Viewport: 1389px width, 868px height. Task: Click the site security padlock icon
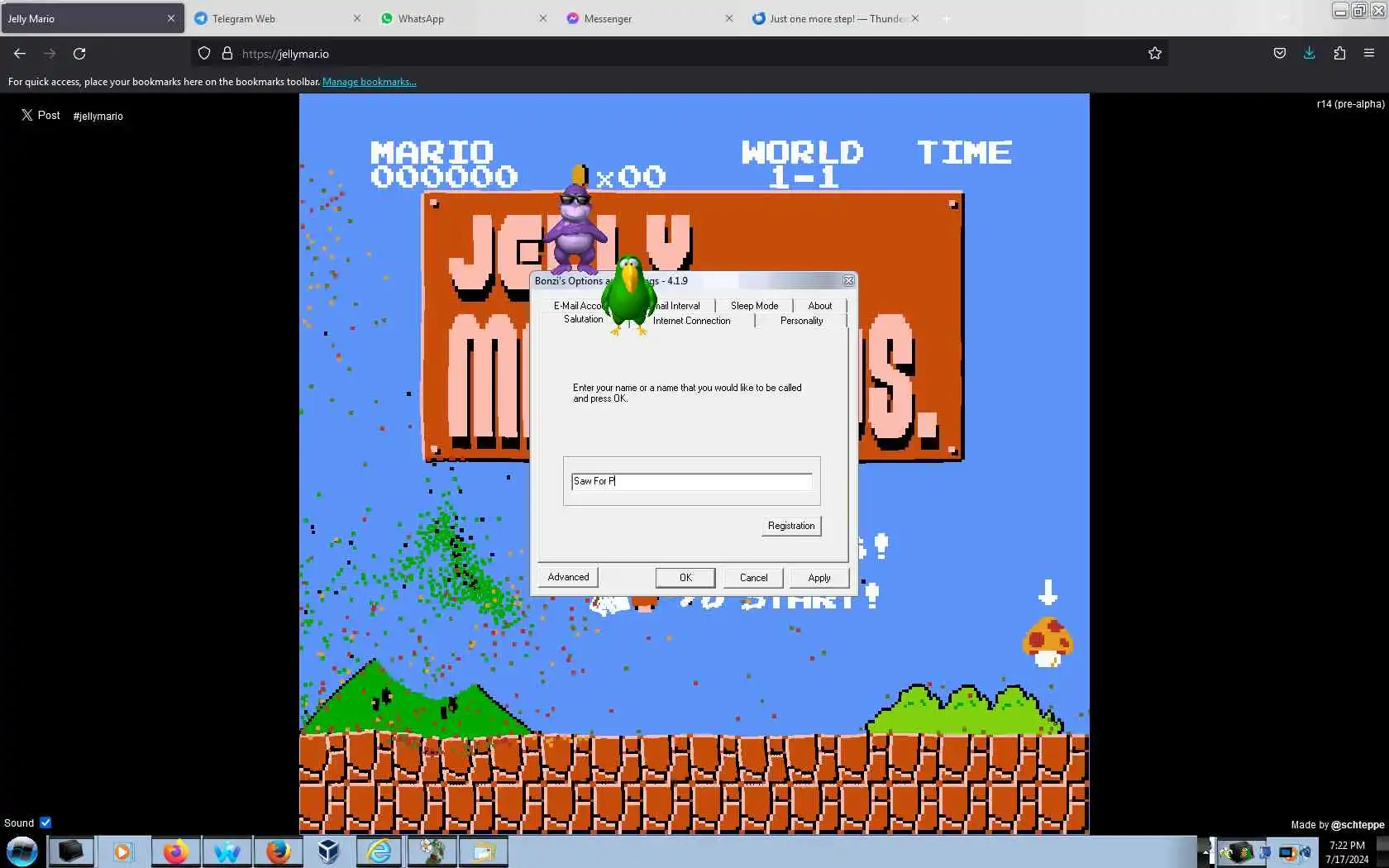[x=227, y=54]
